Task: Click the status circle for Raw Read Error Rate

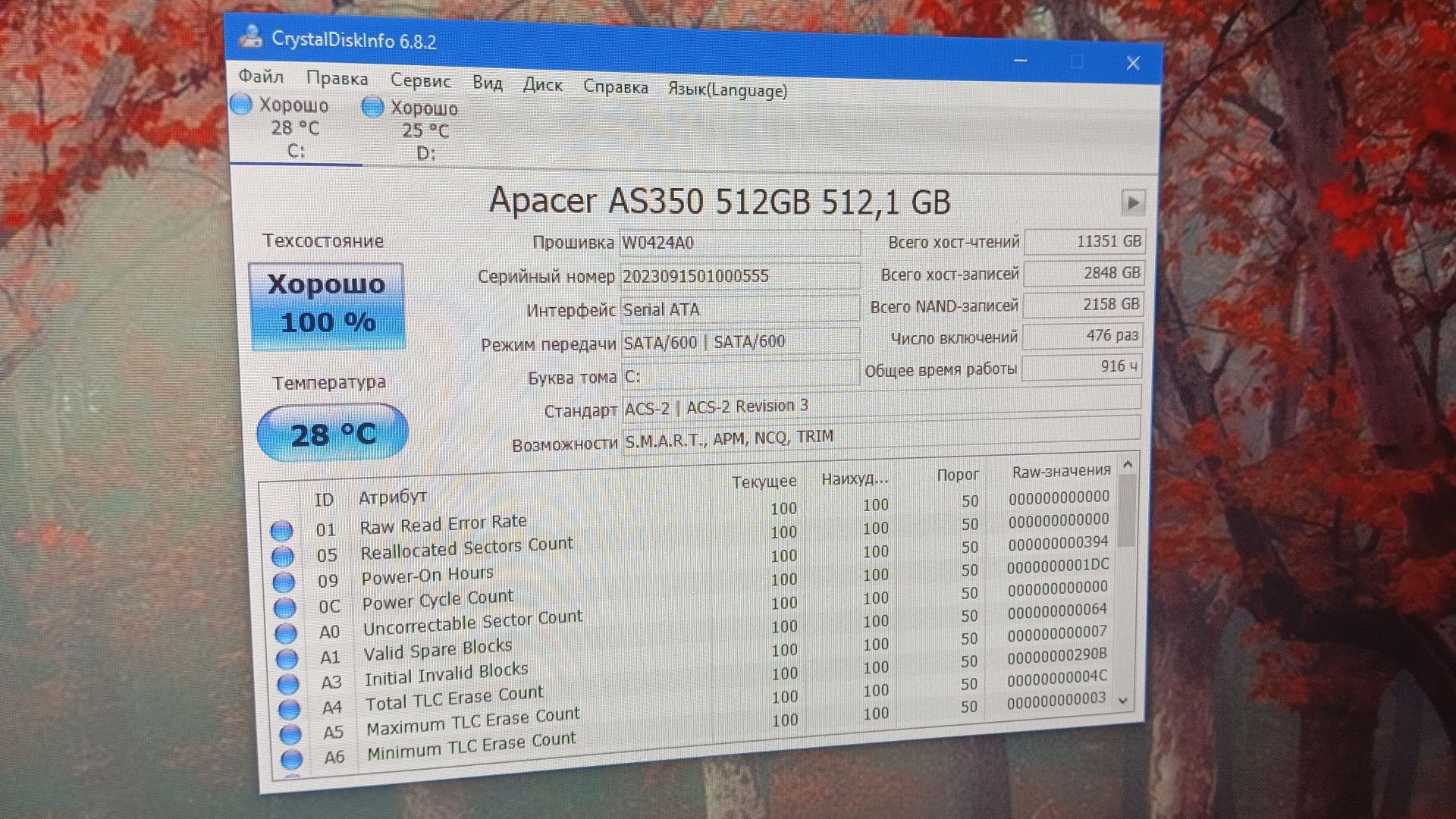Action: coord(282,530)
